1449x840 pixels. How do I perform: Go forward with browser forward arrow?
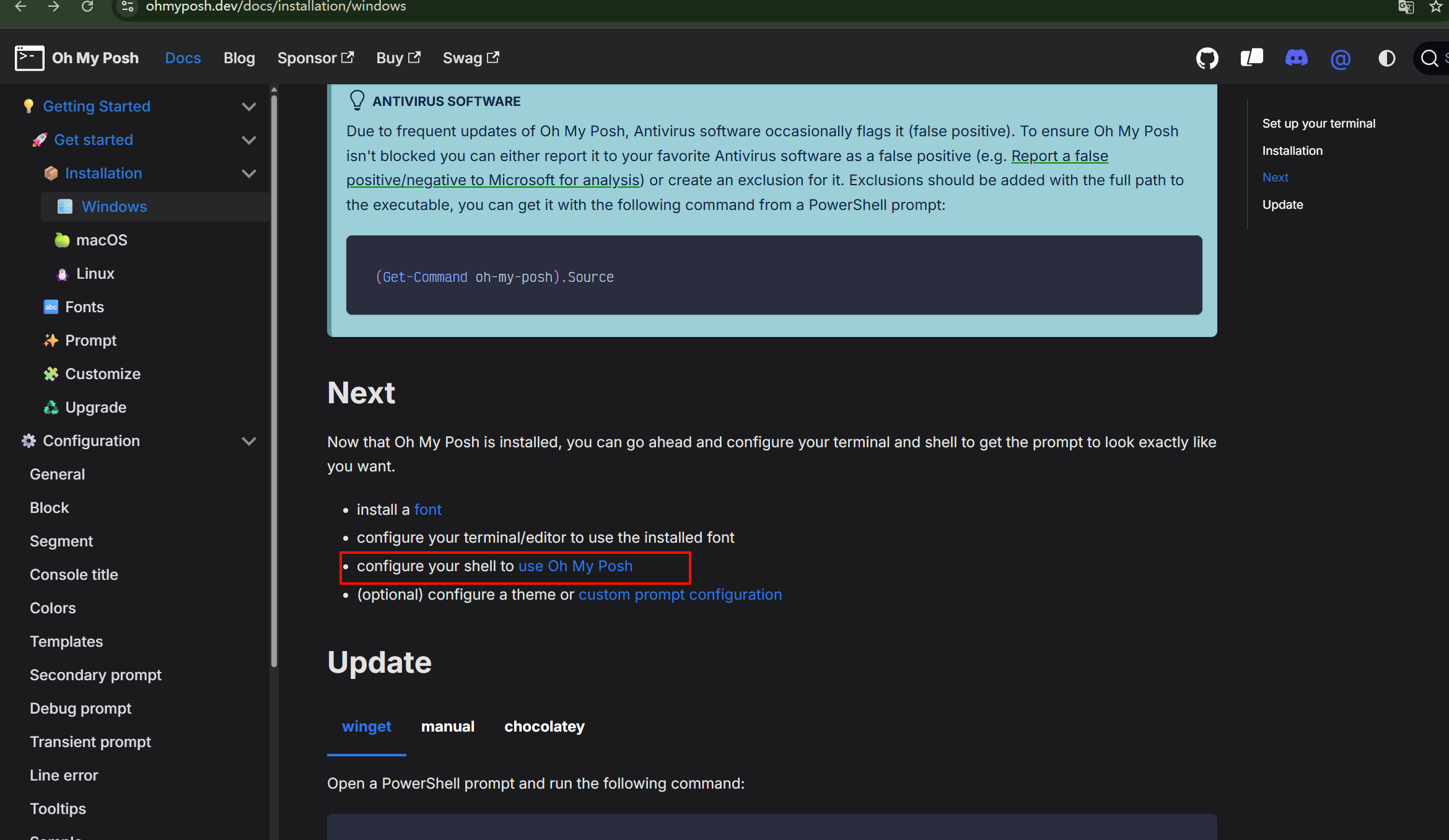54,7
